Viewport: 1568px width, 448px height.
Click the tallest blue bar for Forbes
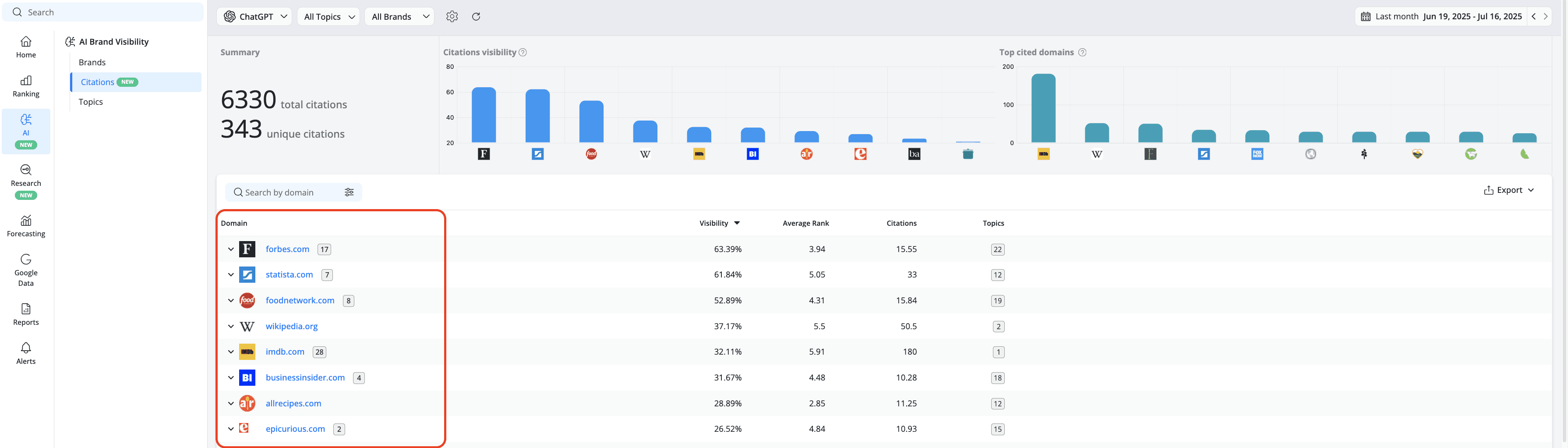tap(484, 114)
